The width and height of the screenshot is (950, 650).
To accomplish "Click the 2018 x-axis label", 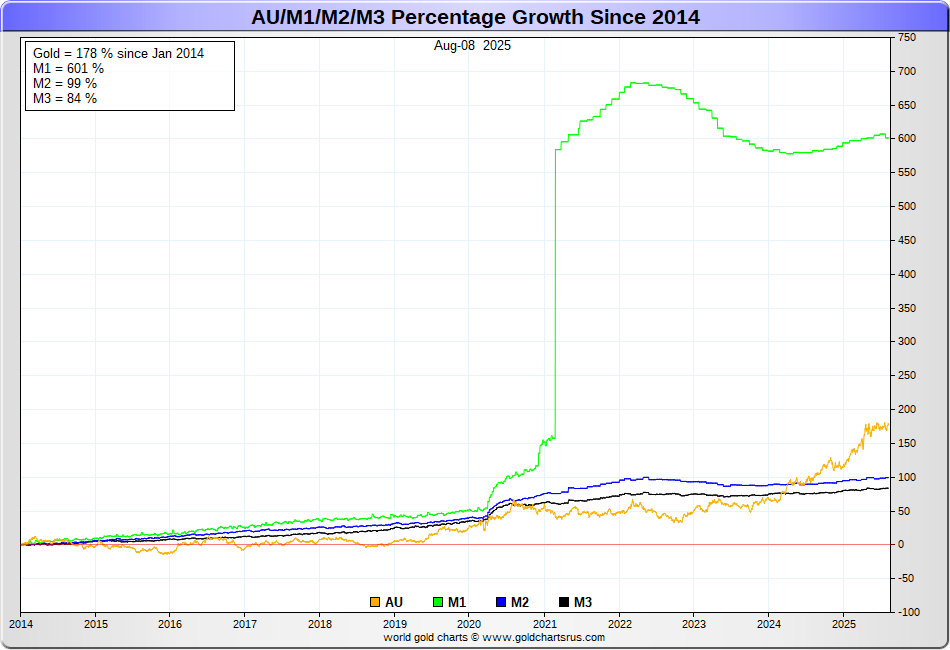I will point(320,624).
